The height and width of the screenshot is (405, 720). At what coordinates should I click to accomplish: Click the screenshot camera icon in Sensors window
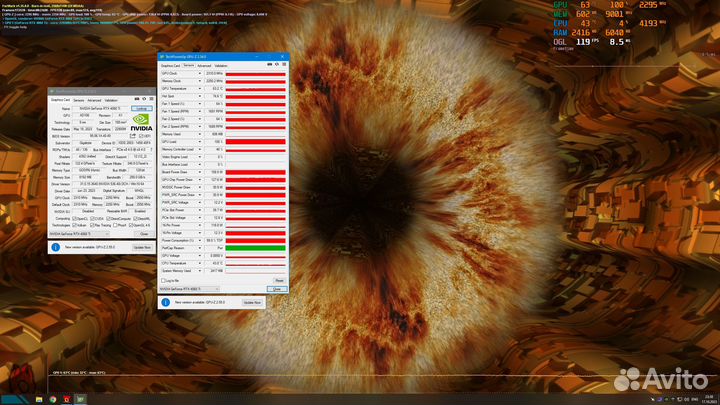point(269,66)
